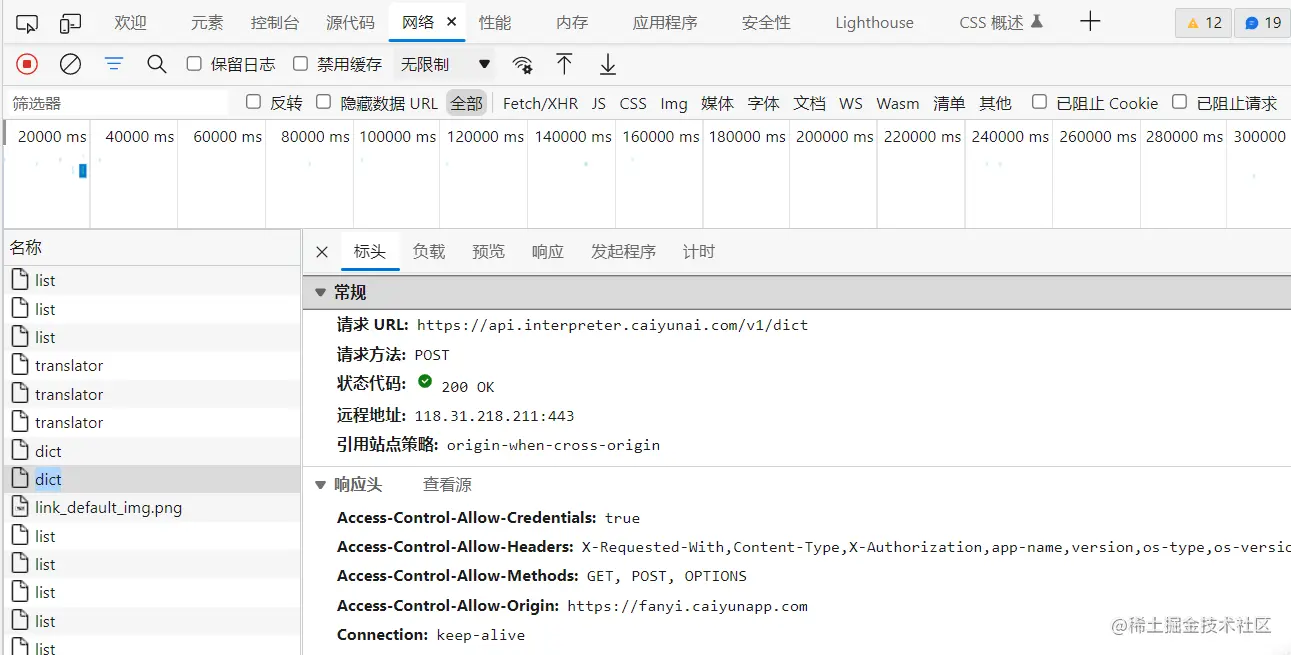Select link_default_img.png file icon
The width and height of the screenshot is (1291, 655).
[19, 507]
